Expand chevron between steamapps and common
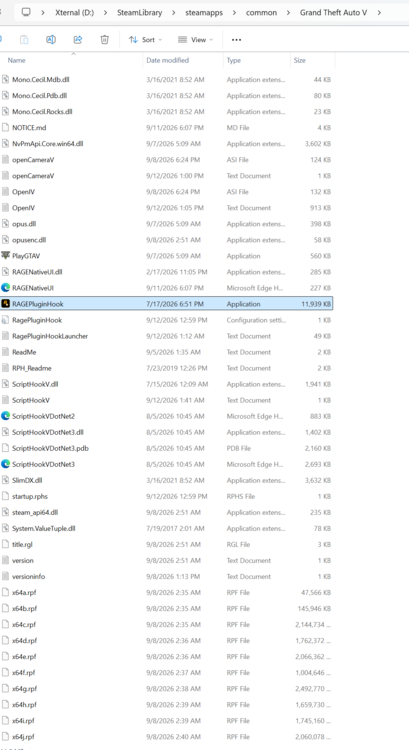The width and height of the screenshot is (409, 750). coord(234,12)
